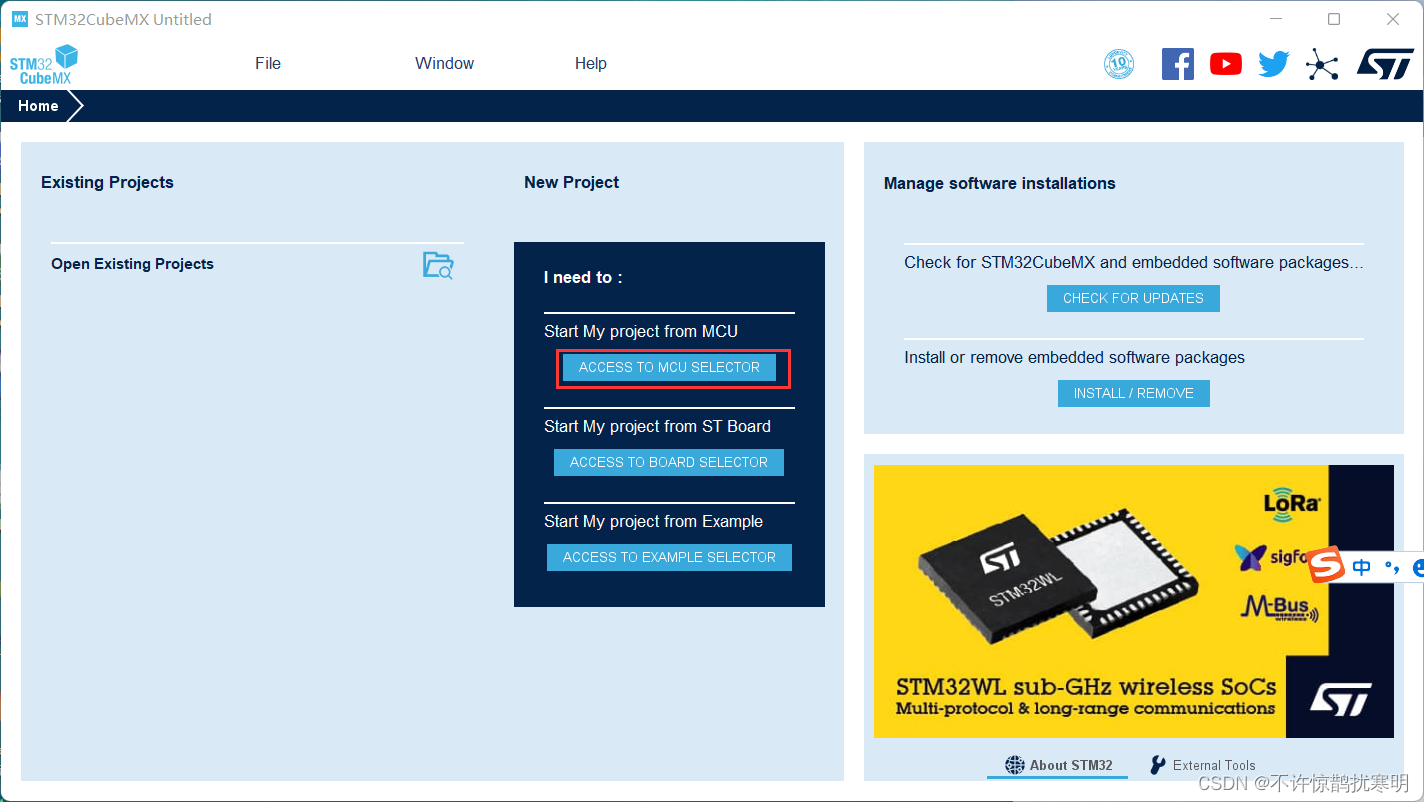Open the File menu

(268, 63)
